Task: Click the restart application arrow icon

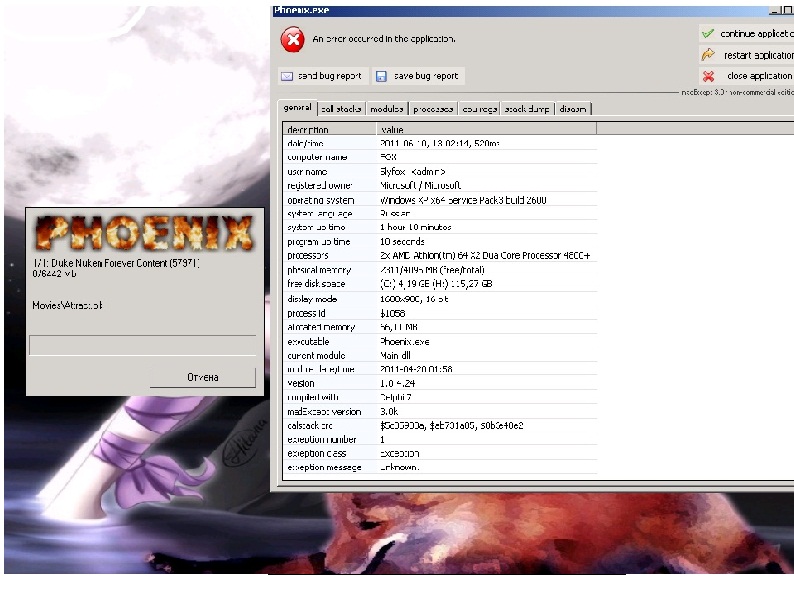Action: pyautogui.click(x=708, y=55)
